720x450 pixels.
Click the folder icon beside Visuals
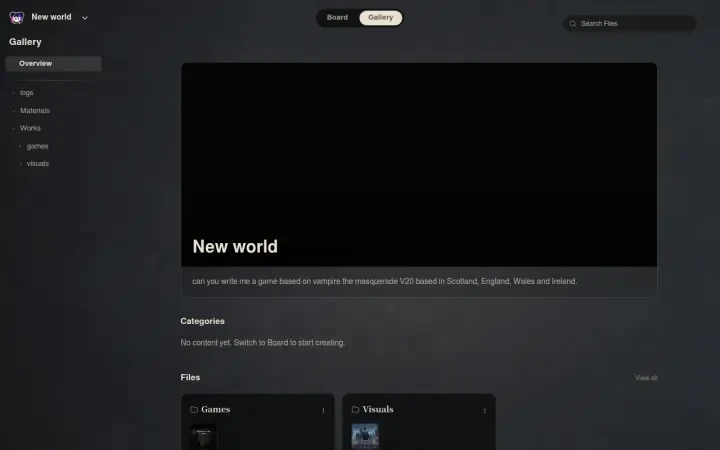[x=355, y=409]
